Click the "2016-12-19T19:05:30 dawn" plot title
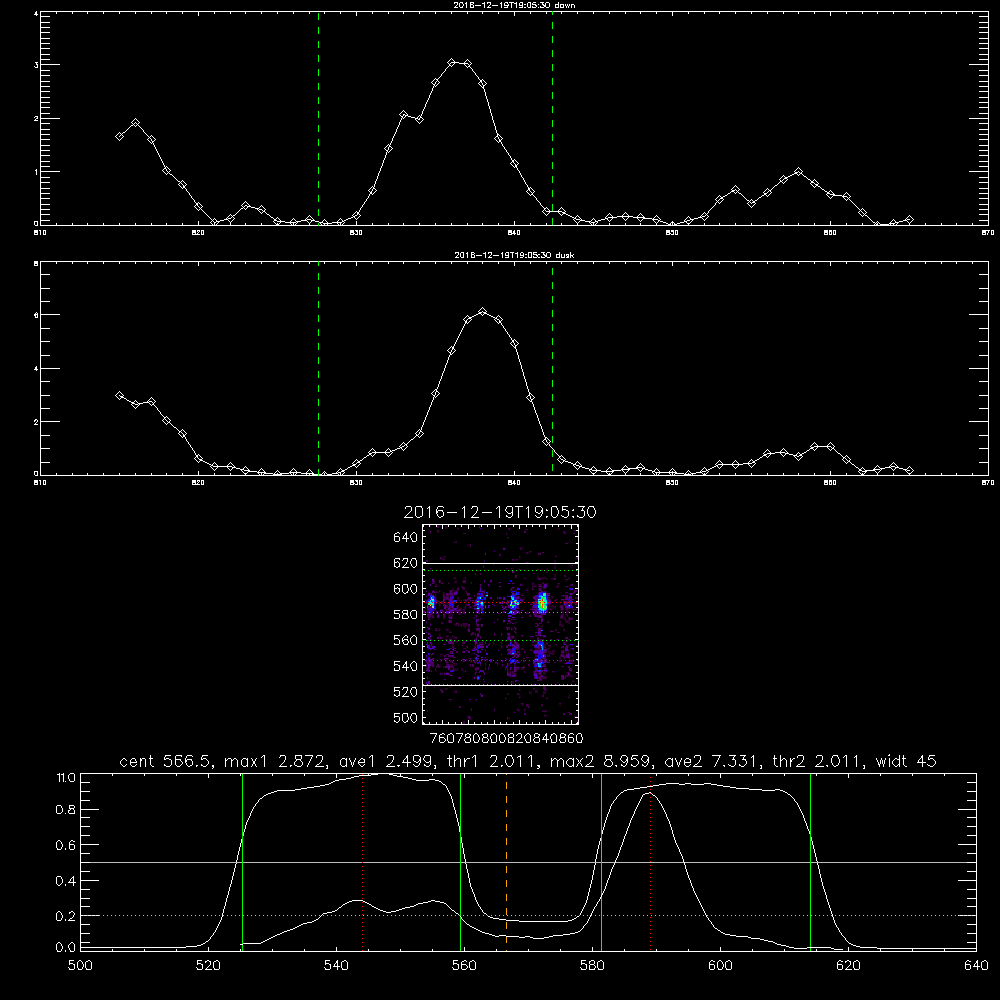1000x1000 pixels. point(514,5)
